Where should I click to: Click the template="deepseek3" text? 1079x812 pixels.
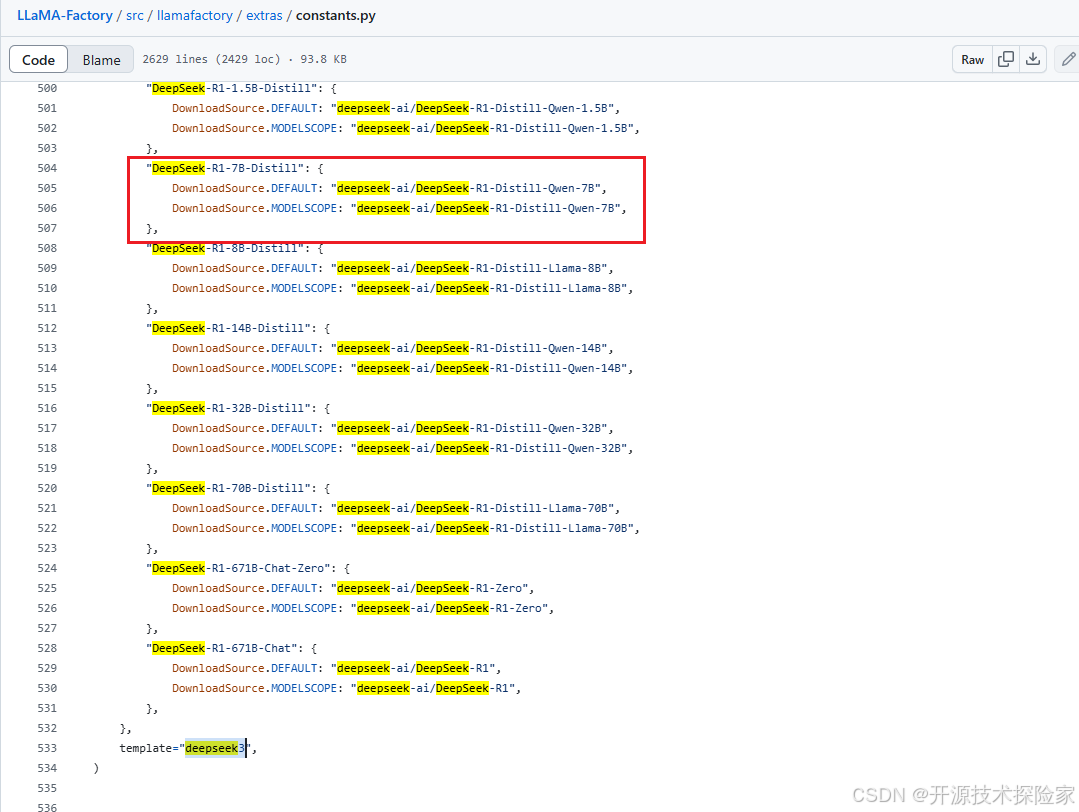(x=185, y=748)
